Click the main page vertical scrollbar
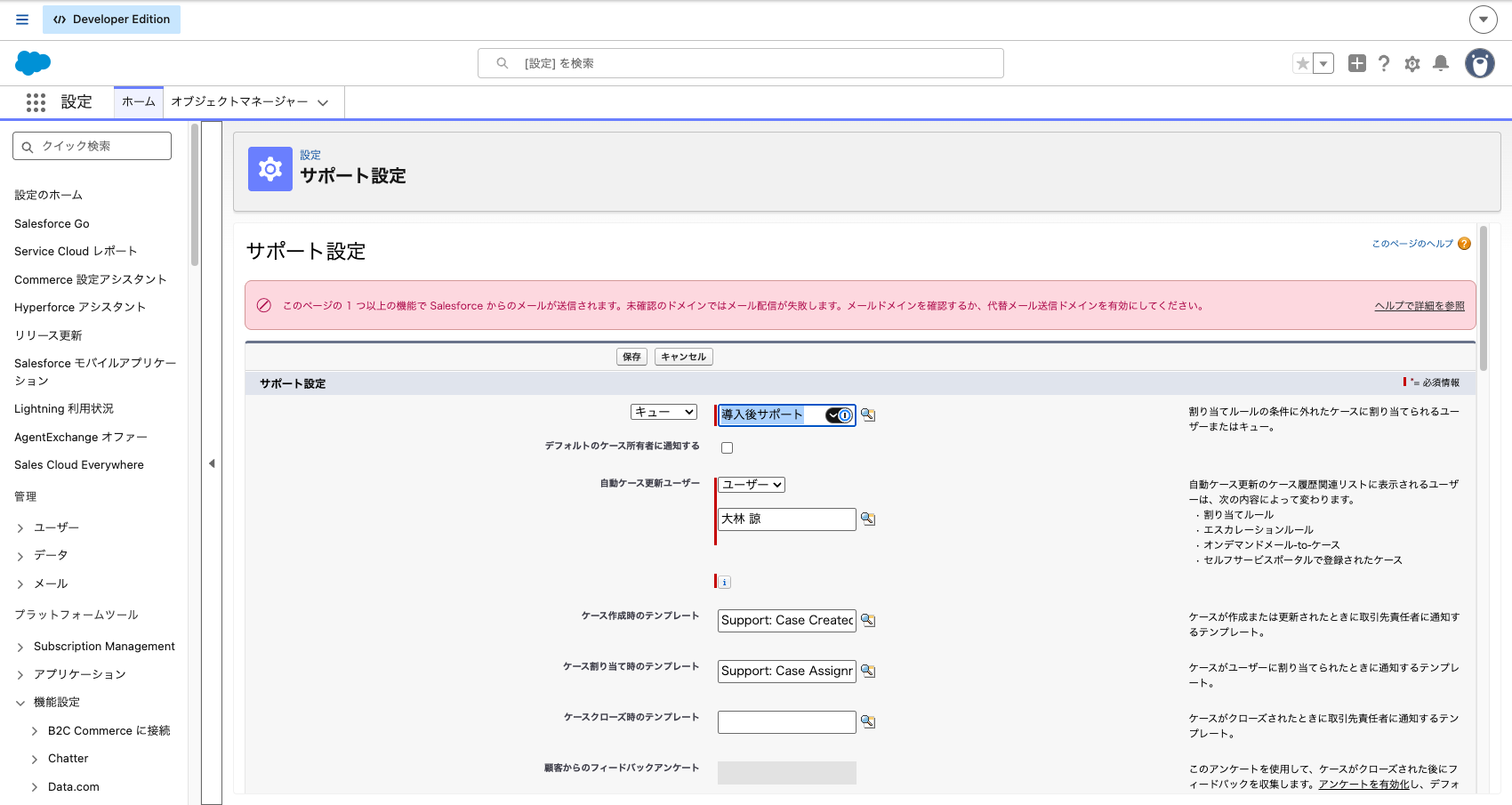1512x805 pixels. tap(1483, 298)
